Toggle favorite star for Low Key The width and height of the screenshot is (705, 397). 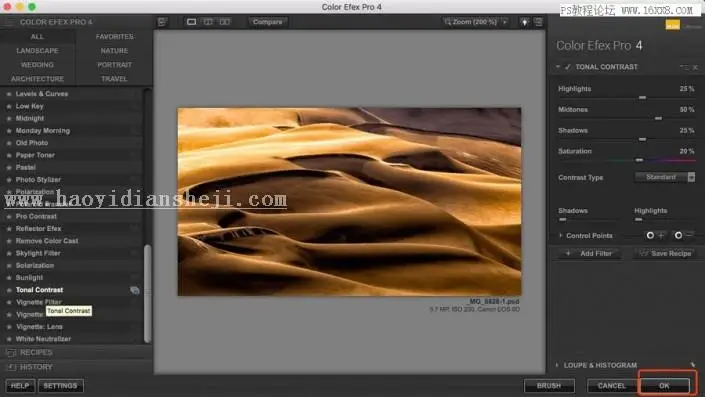(9, 106)
